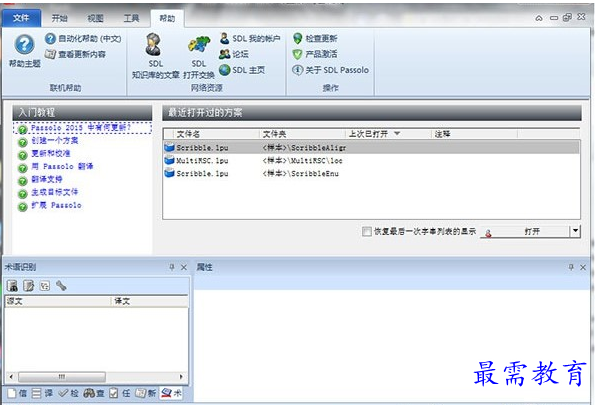Switch to the 工具 ribbon tab
This screenshot has width=595, height=405.
coord(131,18)
